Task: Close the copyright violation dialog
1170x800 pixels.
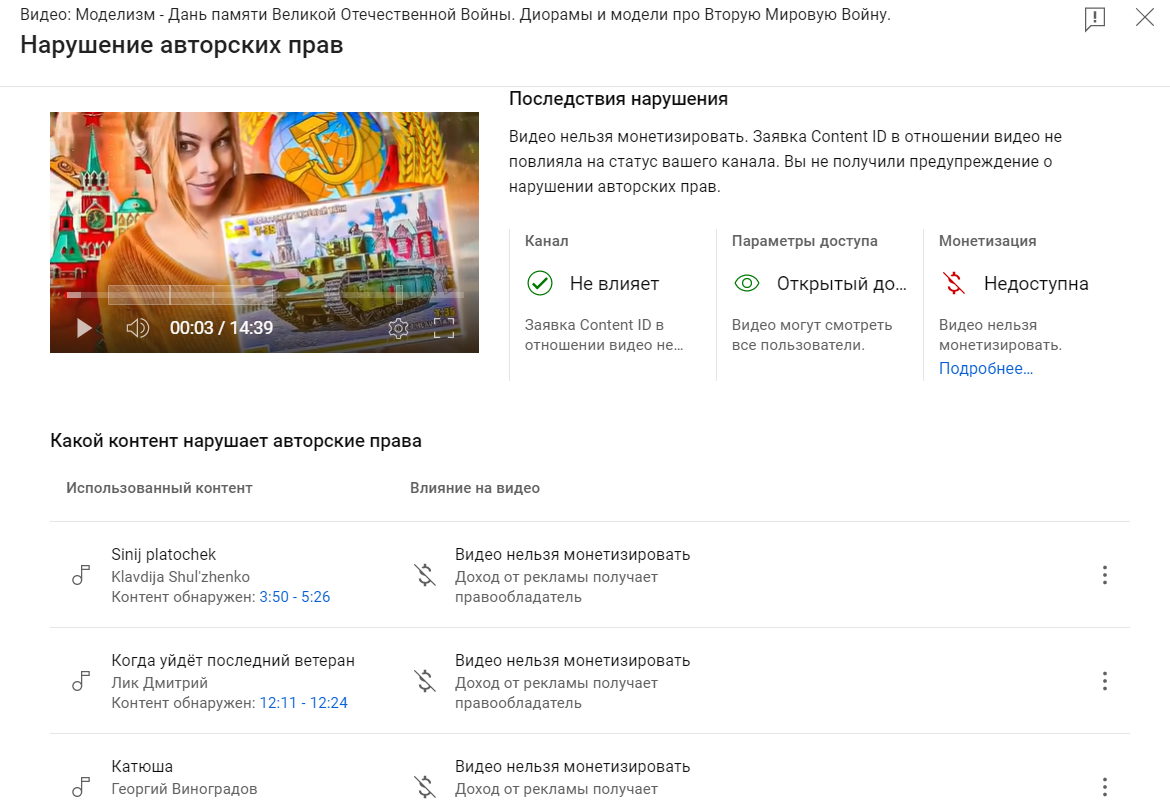Action: point(1145,17)
